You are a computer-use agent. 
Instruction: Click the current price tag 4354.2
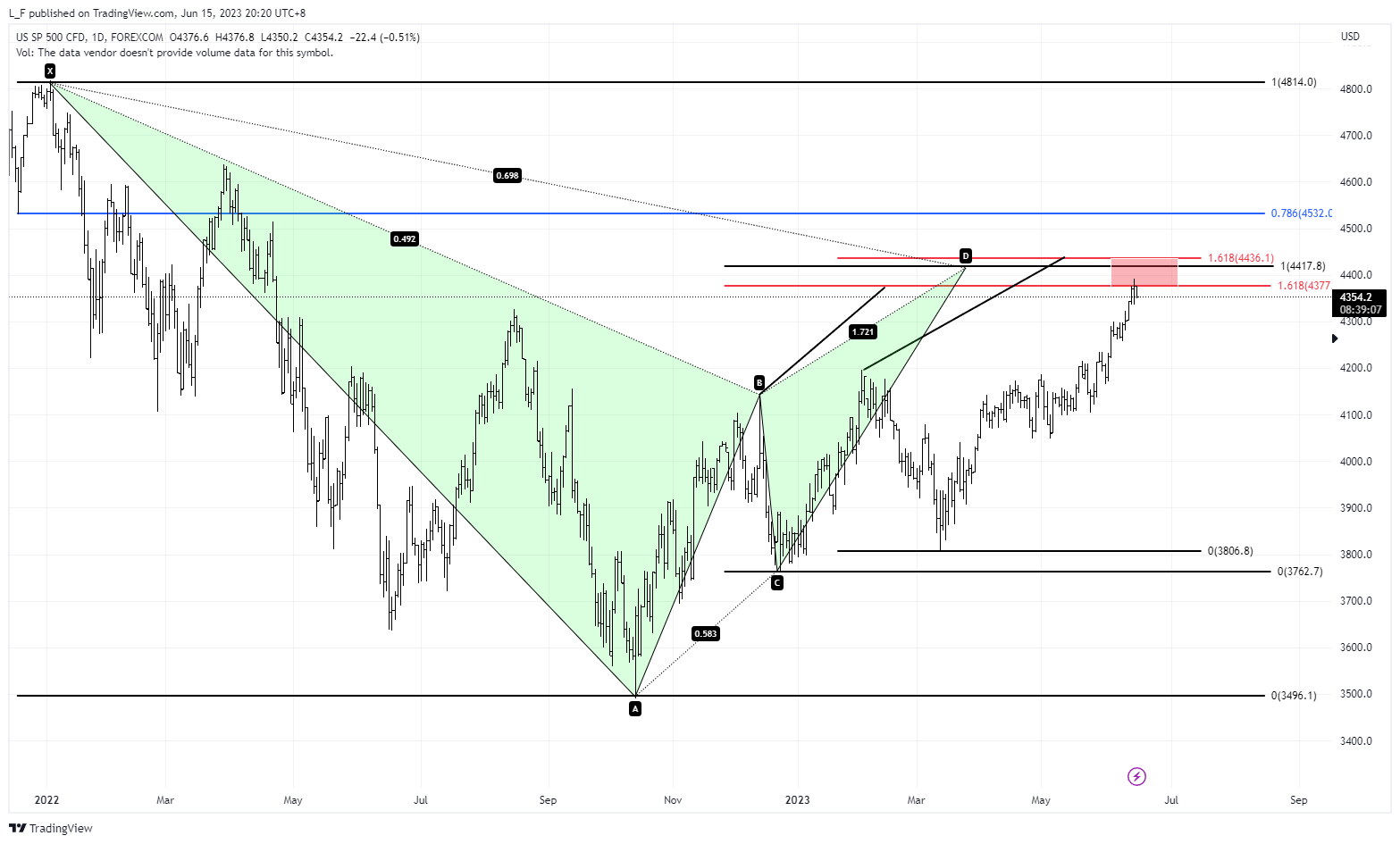(x=1356, y=297)
